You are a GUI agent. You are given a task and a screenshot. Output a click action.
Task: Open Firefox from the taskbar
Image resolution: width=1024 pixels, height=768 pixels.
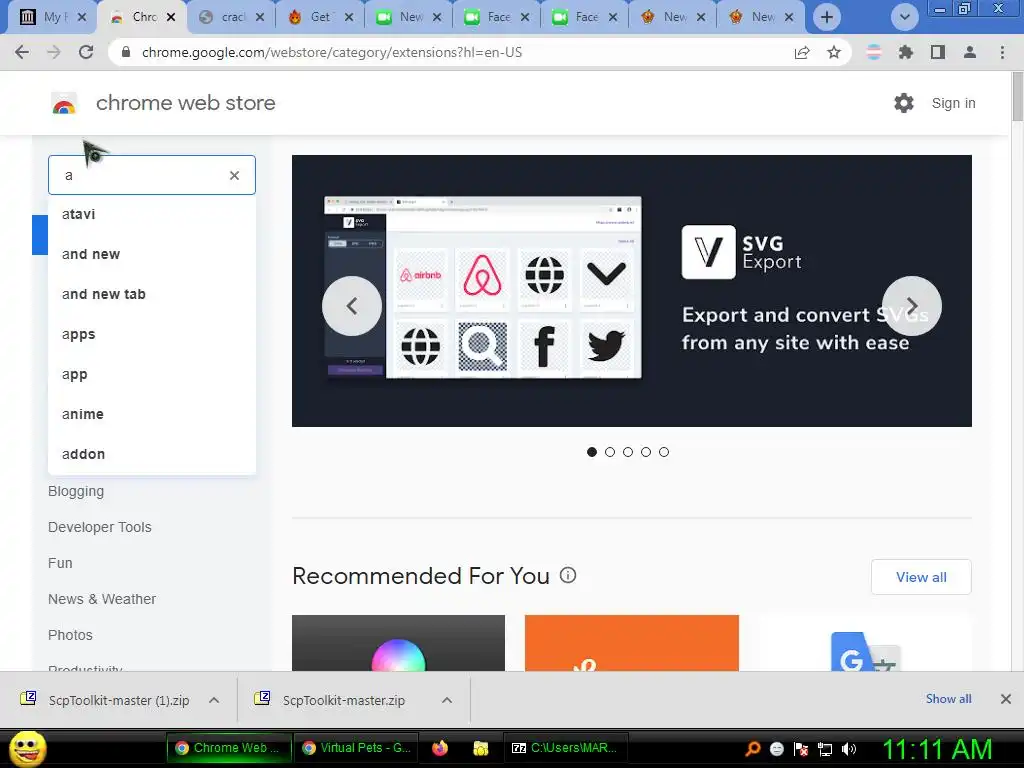click(x=440, y=748)
